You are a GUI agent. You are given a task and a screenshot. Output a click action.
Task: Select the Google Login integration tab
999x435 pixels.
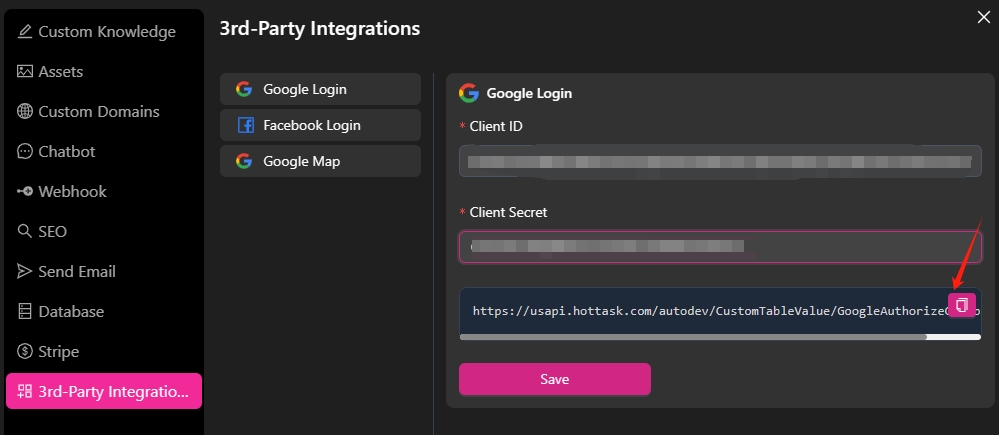click(320, 89)
